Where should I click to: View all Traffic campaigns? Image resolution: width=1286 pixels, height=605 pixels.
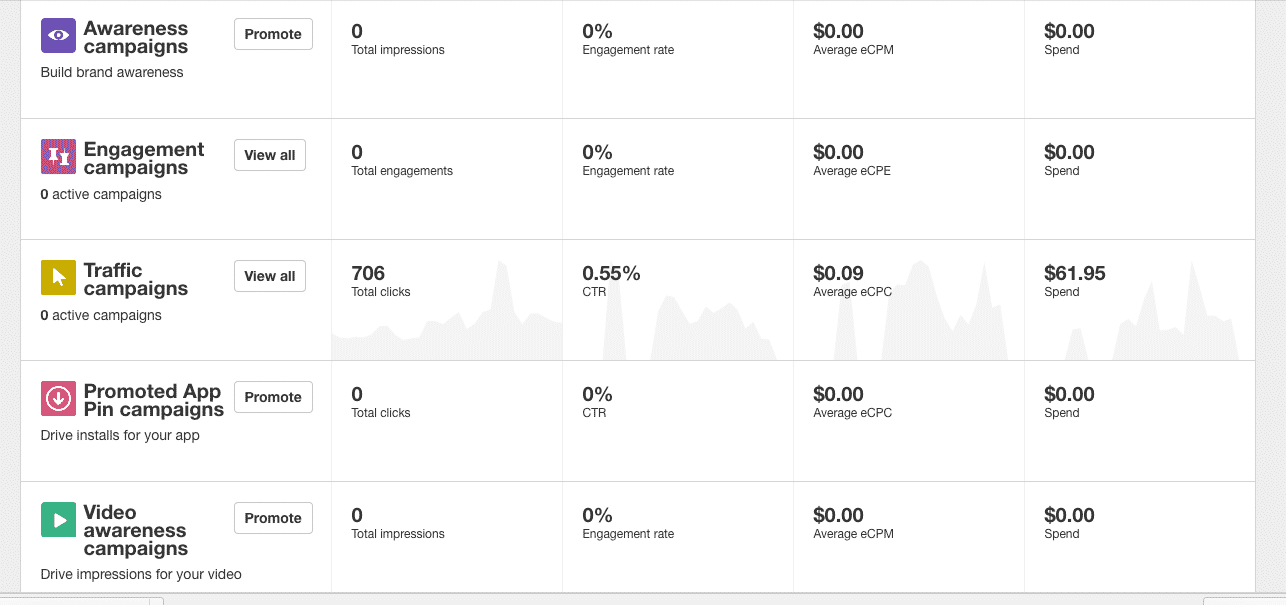(270, 276)
